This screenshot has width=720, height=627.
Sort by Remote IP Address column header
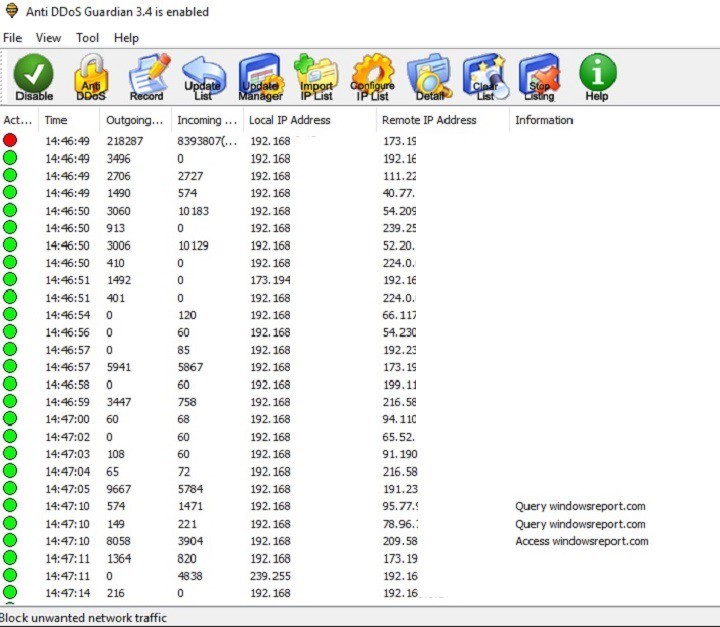[443, 120]
